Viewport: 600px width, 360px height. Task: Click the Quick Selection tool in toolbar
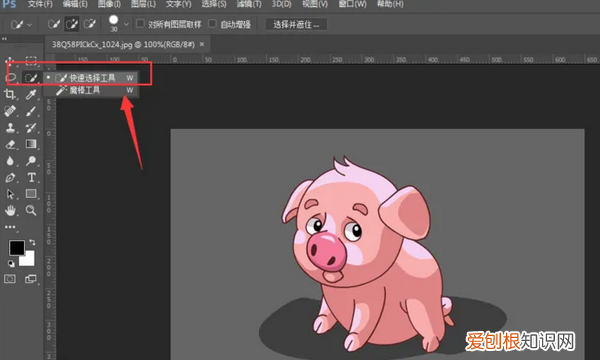pos(31,78)
